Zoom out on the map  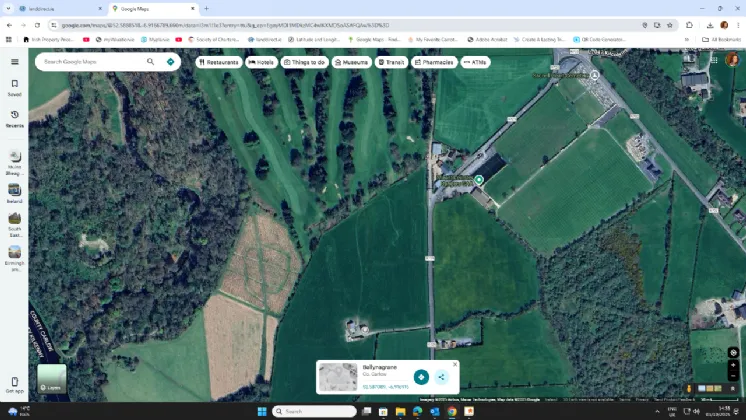[733, 376]
